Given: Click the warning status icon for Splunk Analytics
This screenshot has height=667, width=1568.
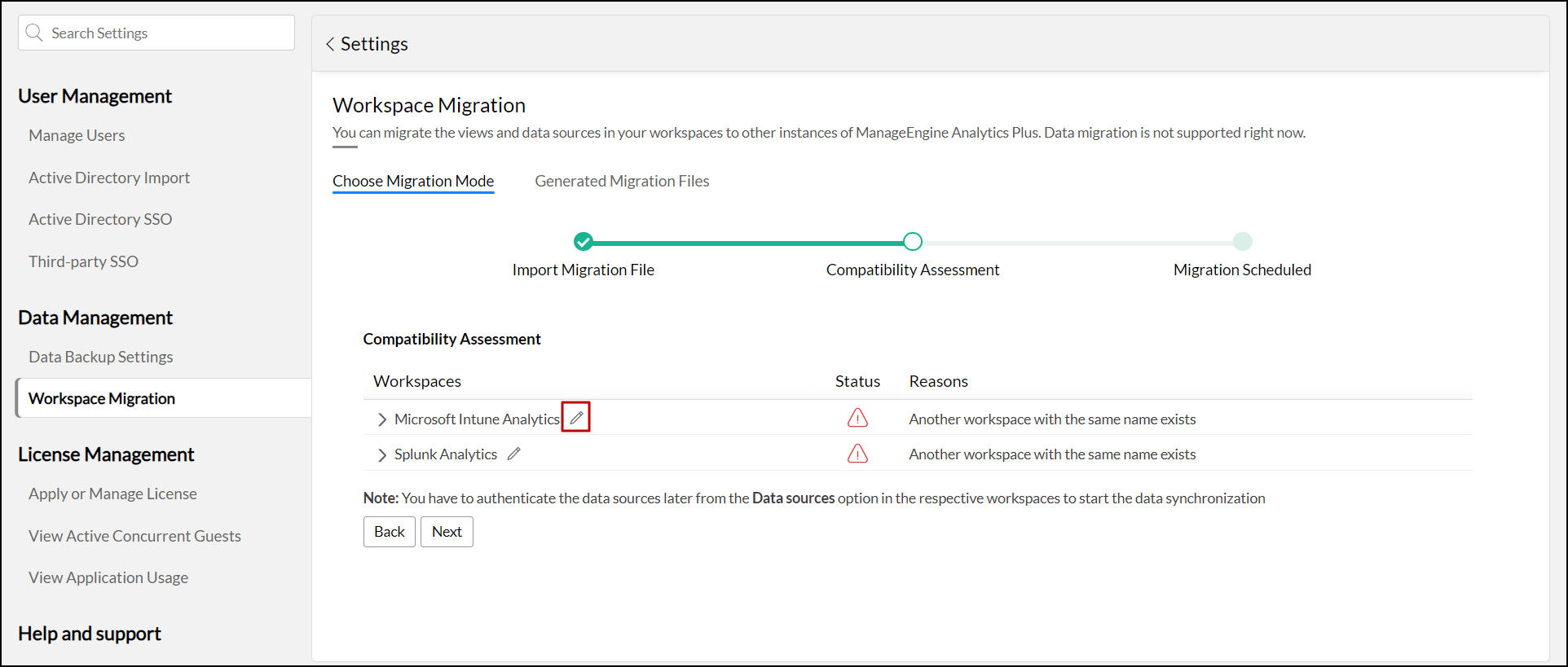Looking at the screenshot, I should click(857, 454).
